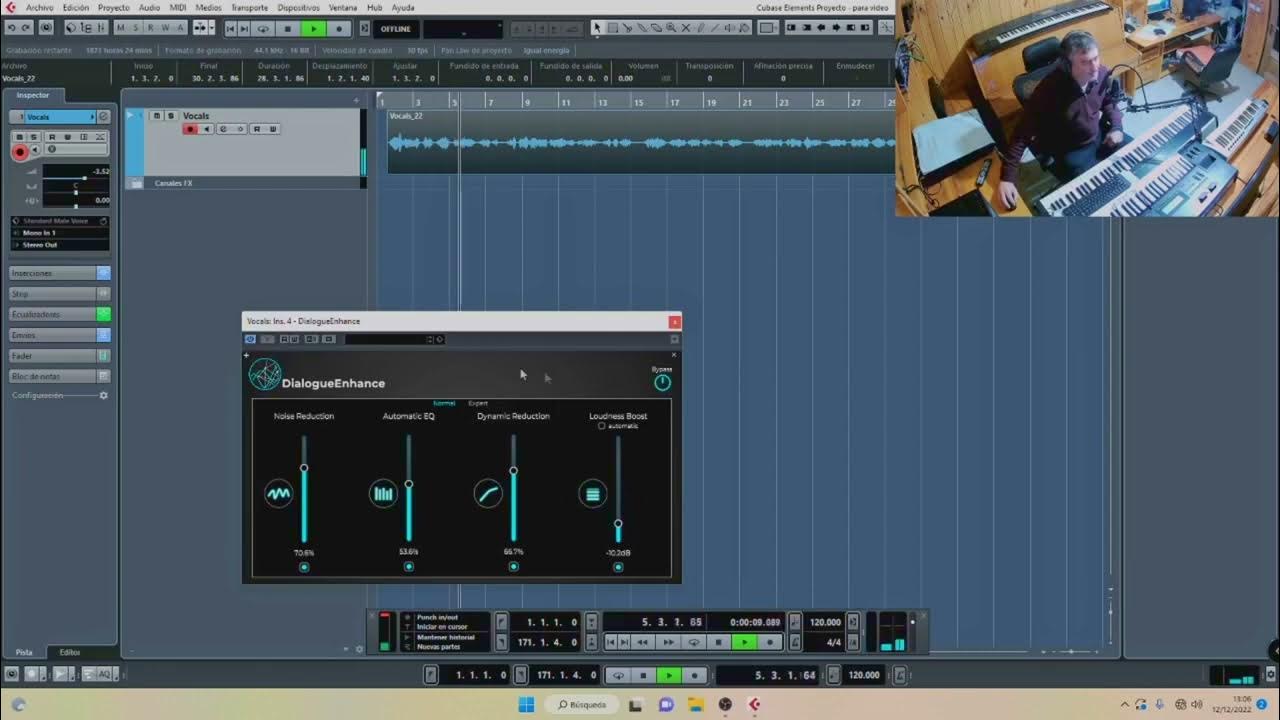
Task: Open the Transporte menu
Action: coord(249,7)
